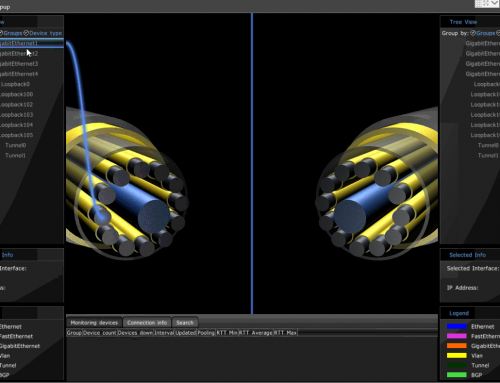Click the scatter-dots icon beside the grid icon
Image resolution: width=500 pixels, height=383 pixels.
point(486,3)
